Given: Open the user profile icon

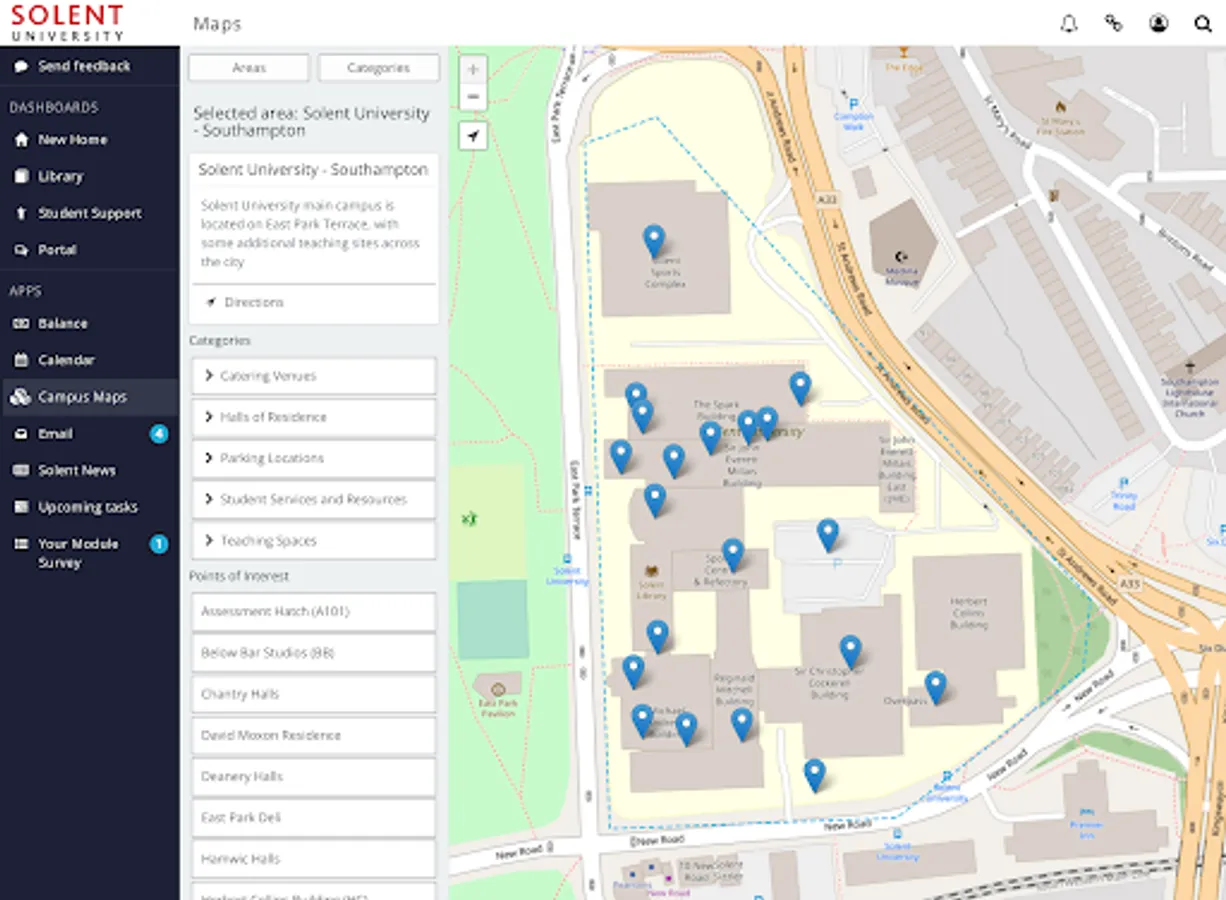Looking at the screenshot, I should click(x=1158, y=23).
